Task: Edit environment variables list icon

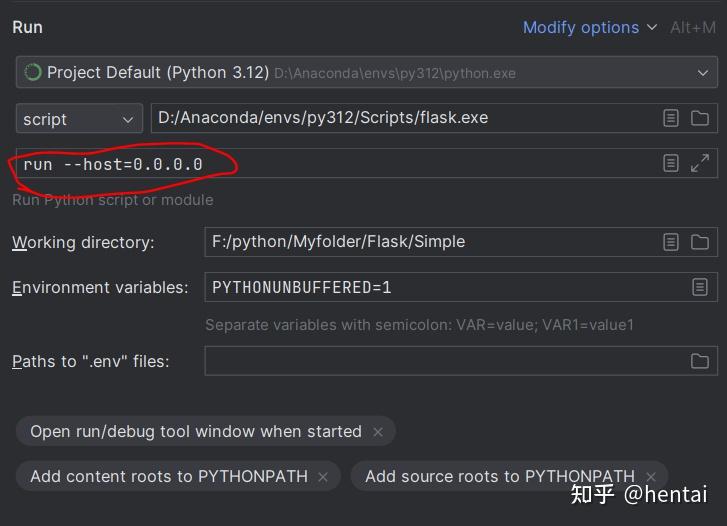Action: tap(700, 288)
